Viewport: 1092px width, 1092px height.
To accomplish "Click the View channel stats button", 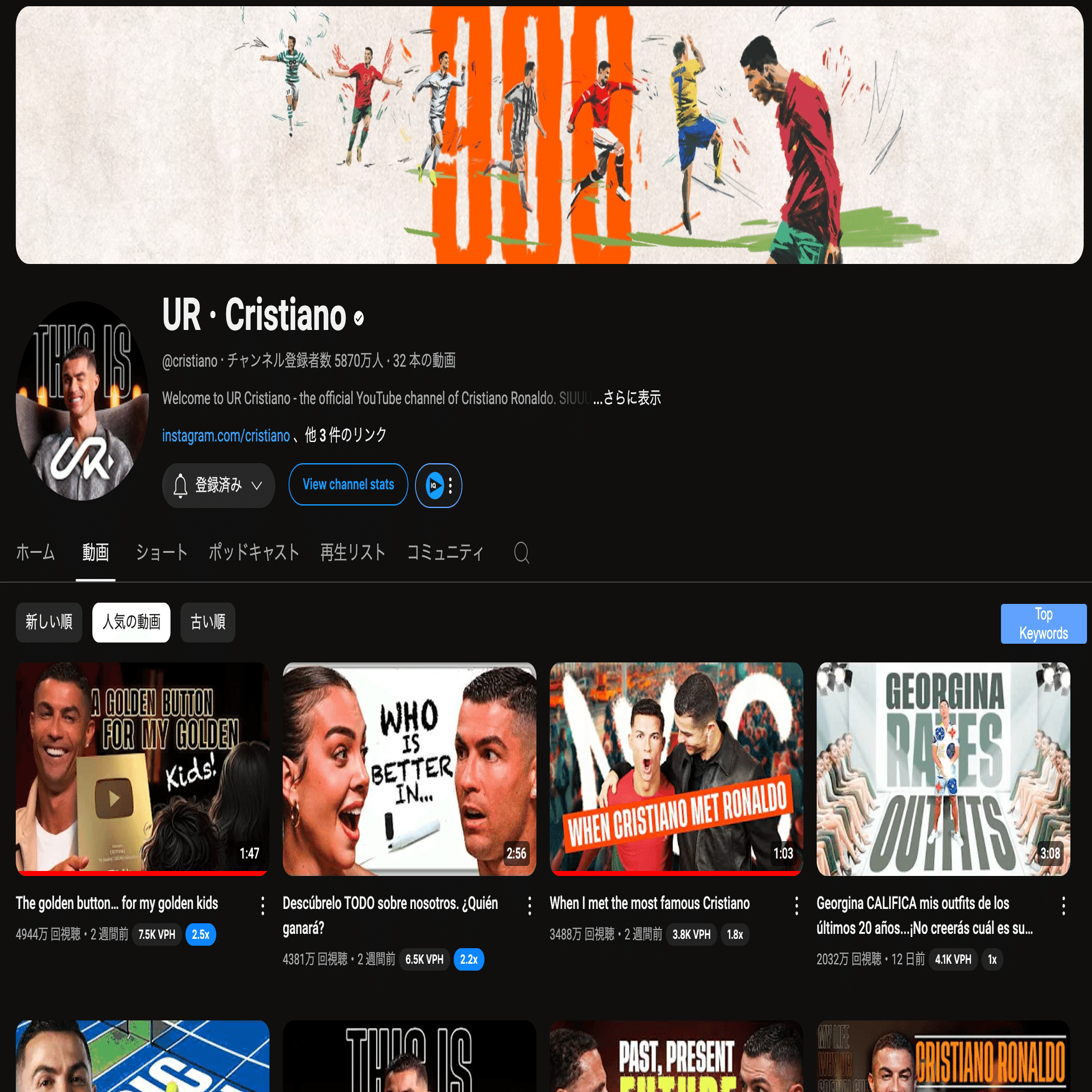I will (x=348, y=484).
